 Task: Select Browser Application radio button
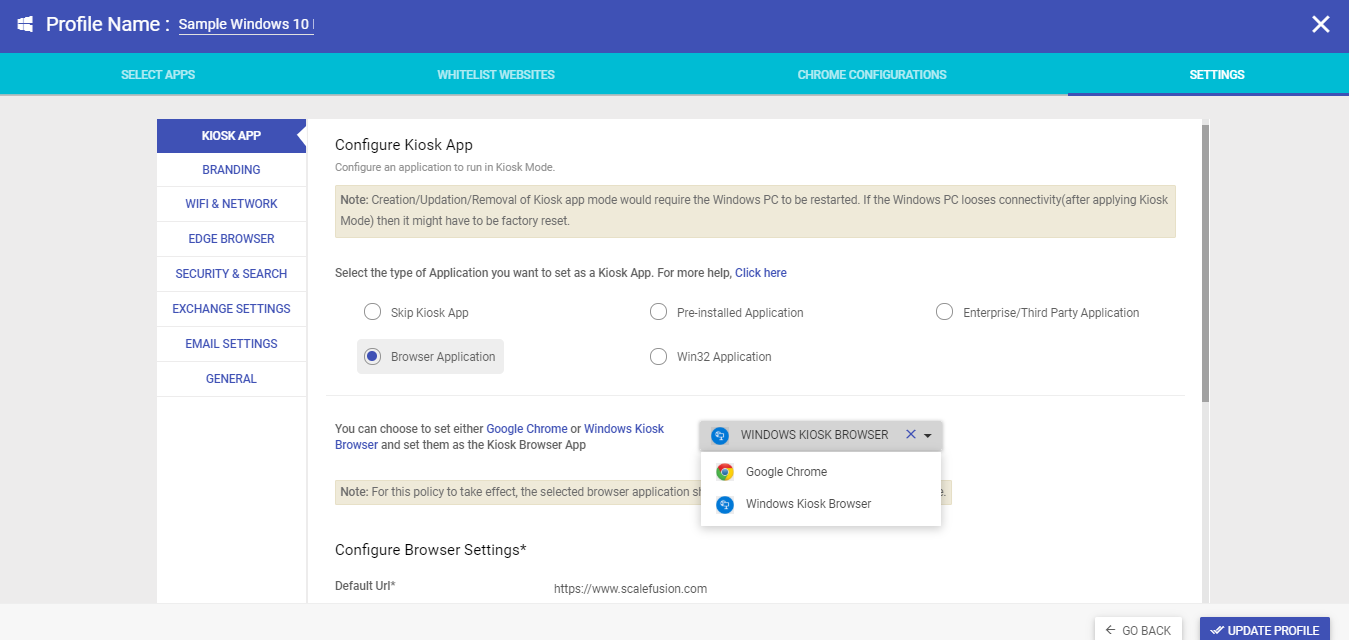(x=372, y=356)
